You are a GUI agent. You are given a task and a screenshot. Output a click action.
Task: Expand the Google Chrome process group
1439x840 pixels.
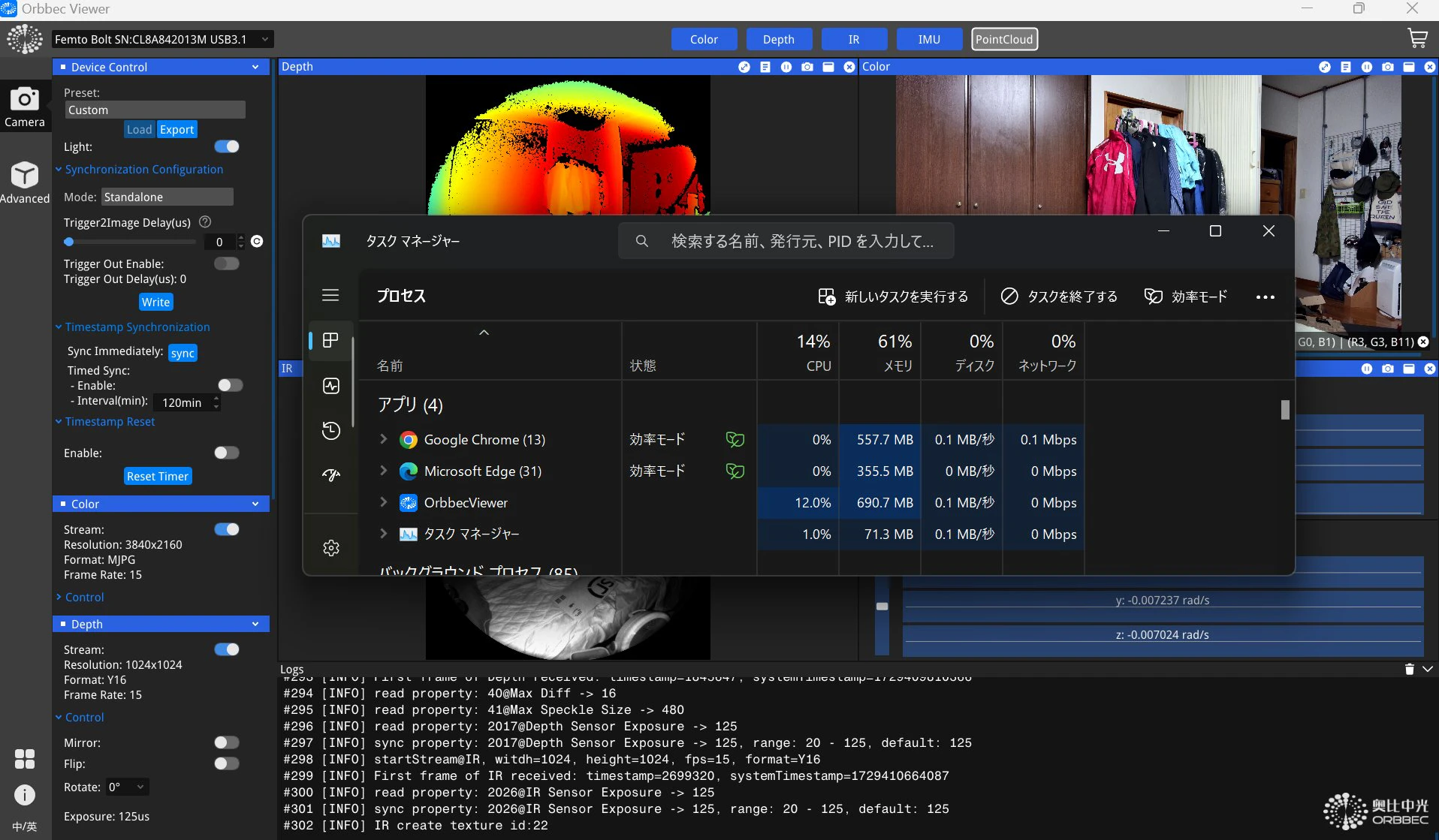(x=384, y=439)
